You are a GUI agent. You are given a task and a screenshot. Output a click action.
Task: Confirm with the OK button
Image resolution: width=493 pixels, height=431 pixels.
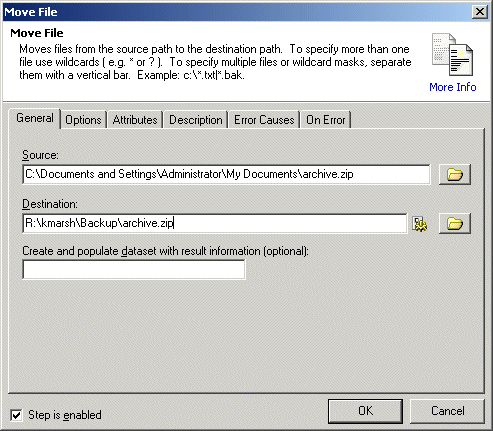(x=365, y=411)
